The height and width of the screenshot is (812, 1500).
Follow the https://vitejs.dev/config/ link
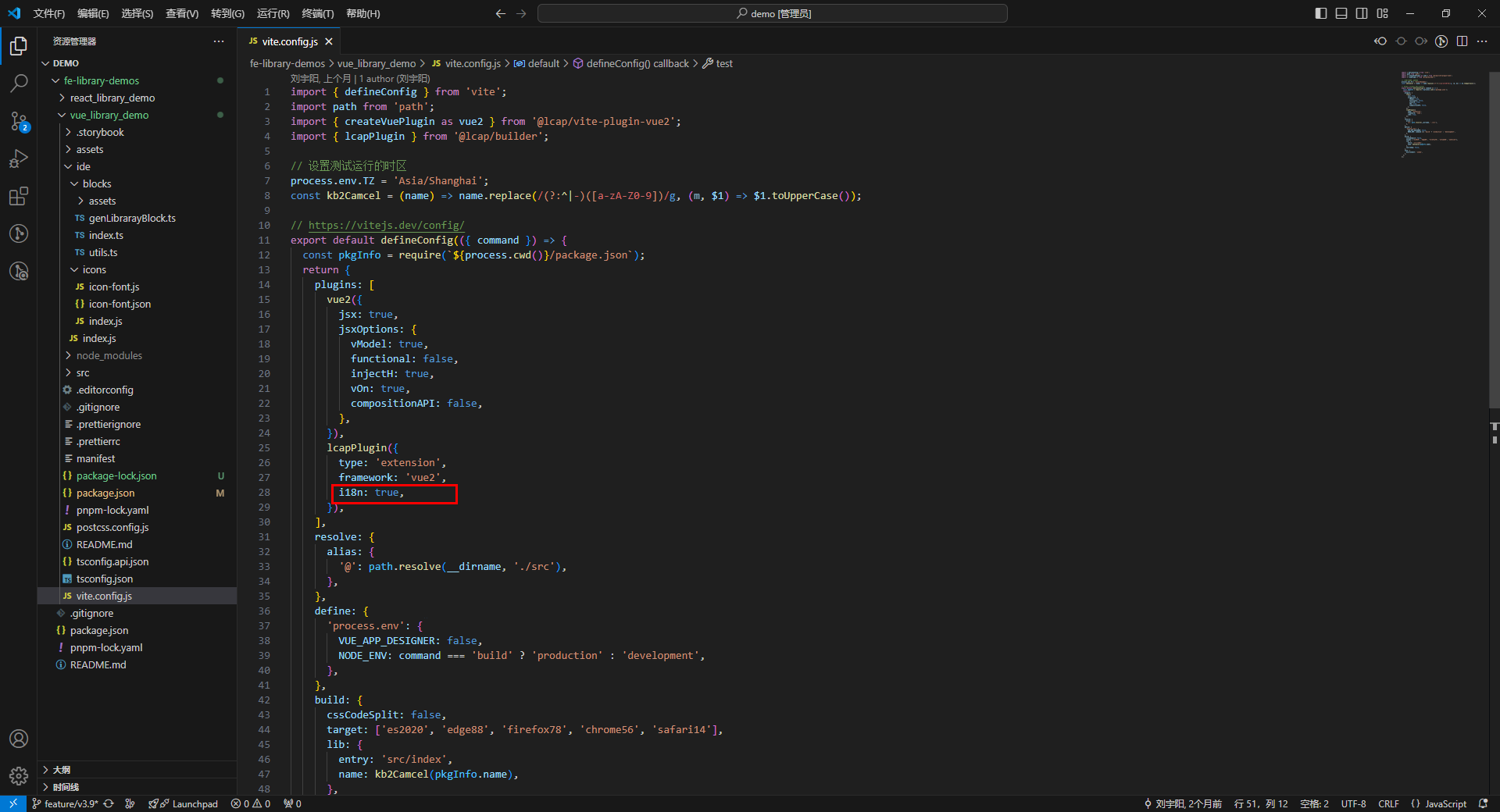coord(386,226)
